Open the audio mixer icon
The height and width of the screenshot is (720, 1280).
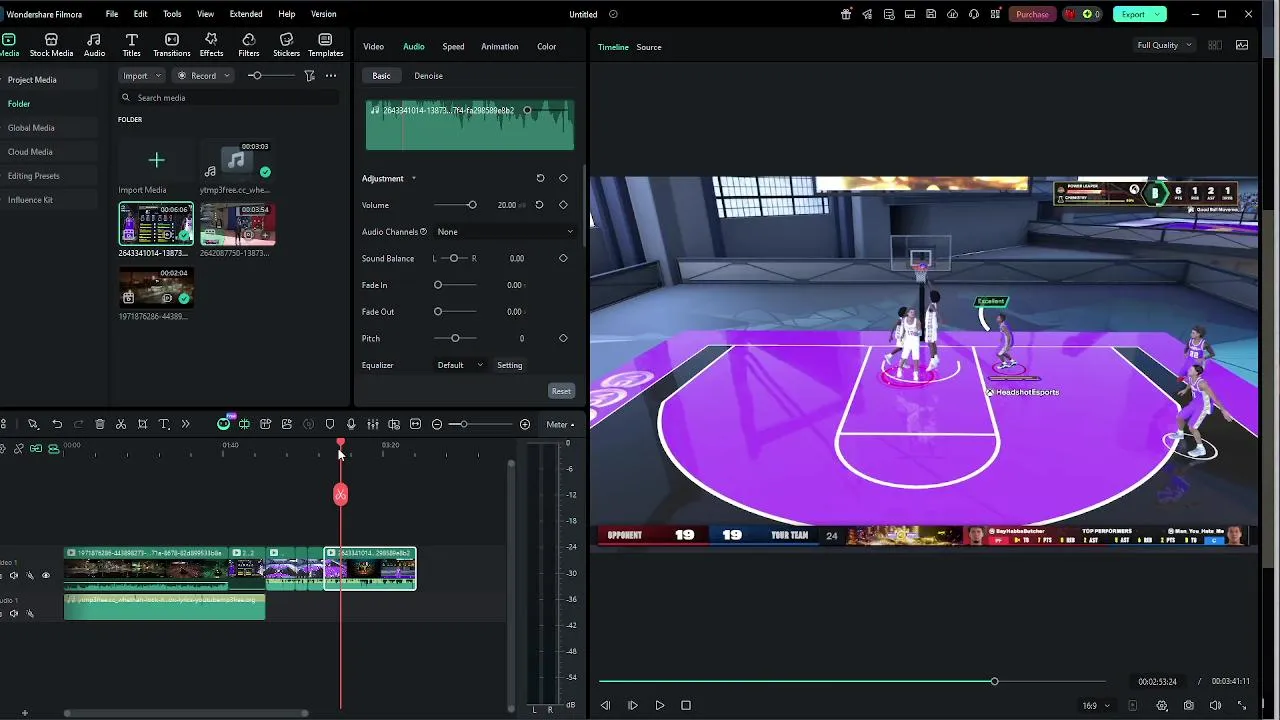[x=372, y=424]
